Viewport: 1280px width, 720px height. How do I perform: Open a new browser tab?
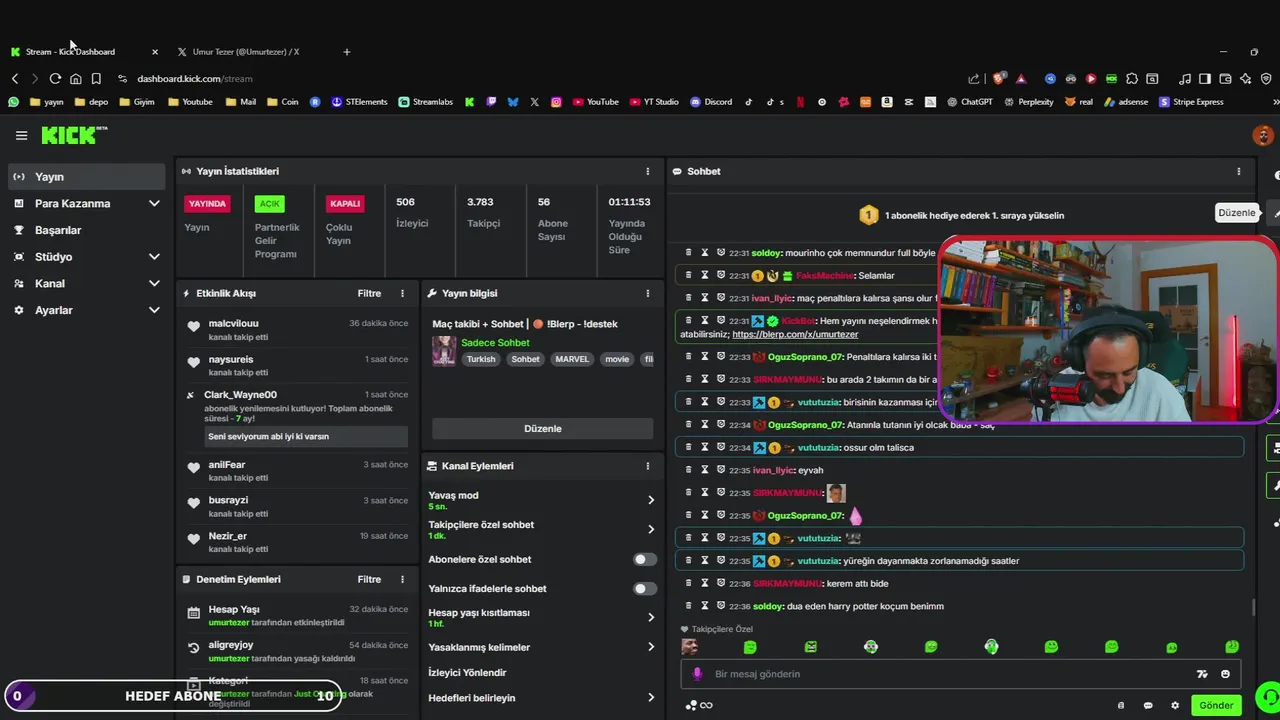347,52
